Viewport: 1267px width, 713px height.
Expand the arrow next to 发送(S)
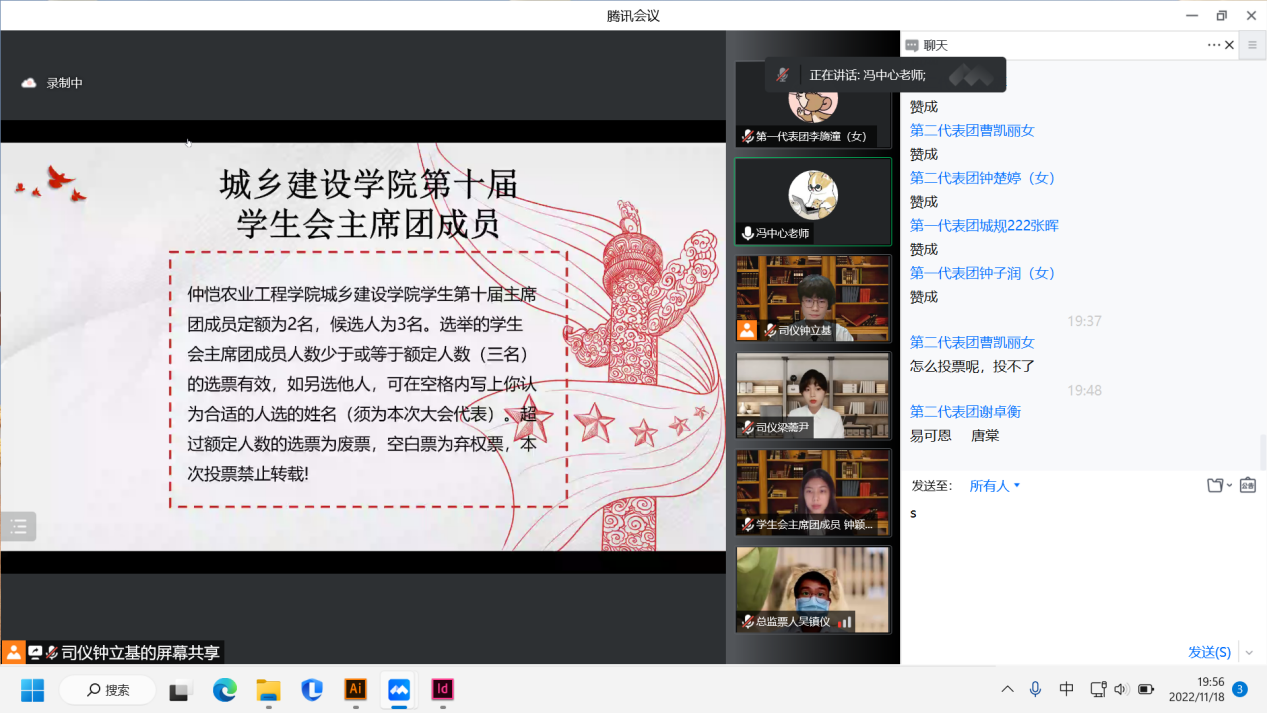[x=1248, y=652]
